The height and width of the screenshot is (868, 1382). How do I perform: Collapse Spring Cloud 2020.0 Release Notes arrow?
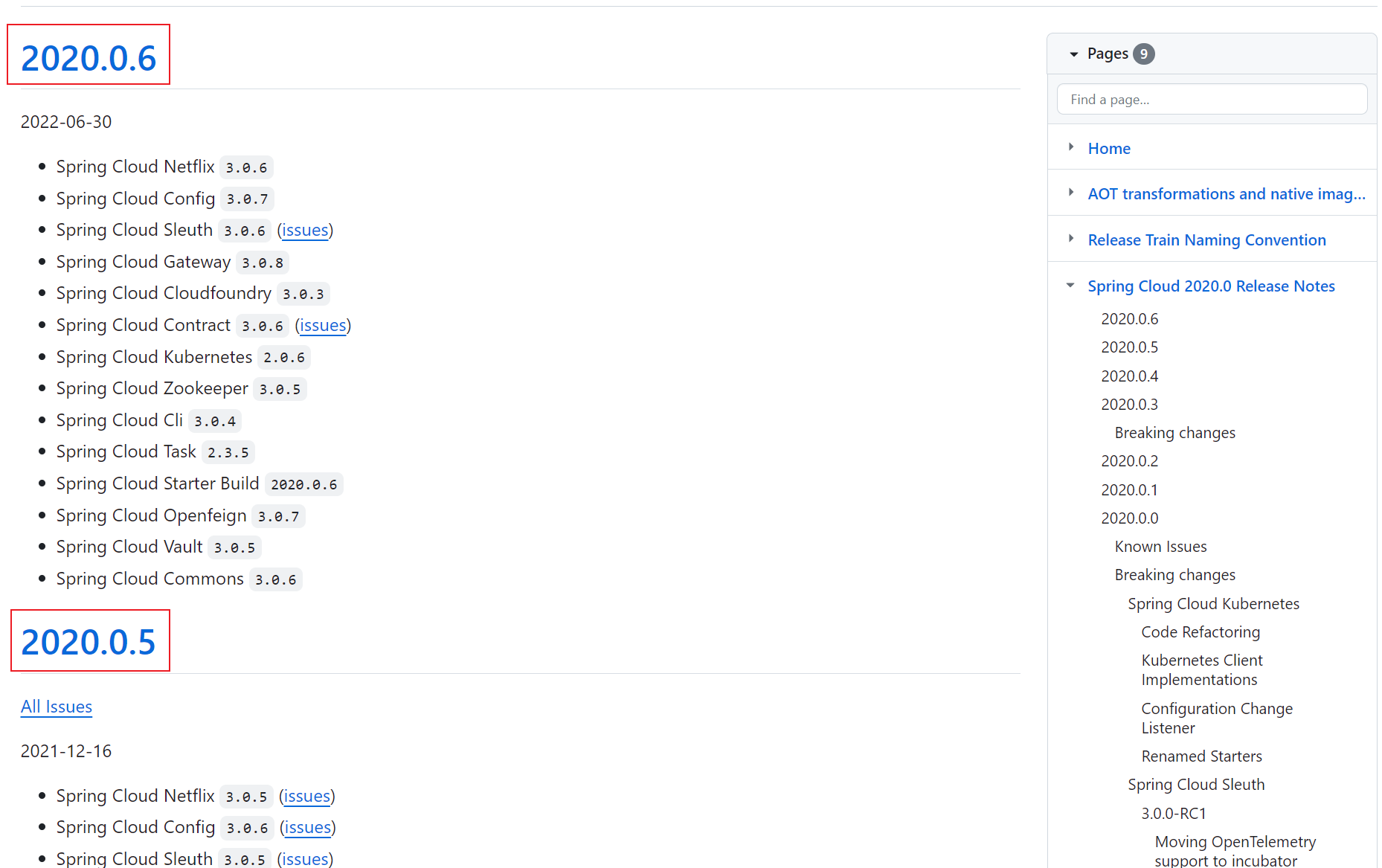point(1071,286)
